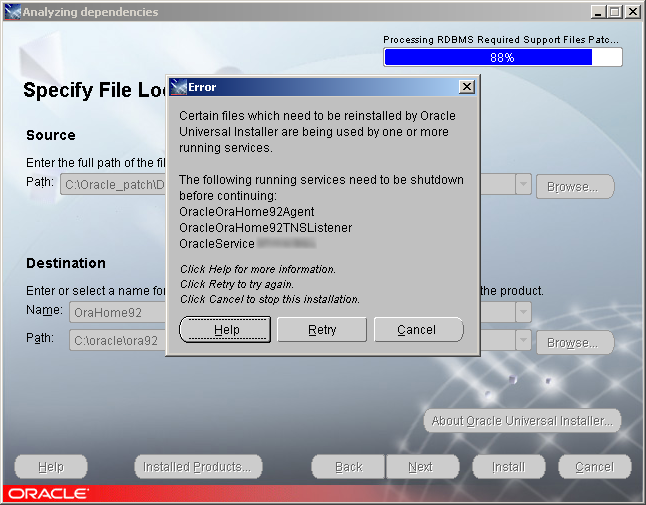Click the 'Processing RDBMS Required Support Files' status text
Image resolution: width=646 pixels, height=505 pixels.
(x=501, y=40)
